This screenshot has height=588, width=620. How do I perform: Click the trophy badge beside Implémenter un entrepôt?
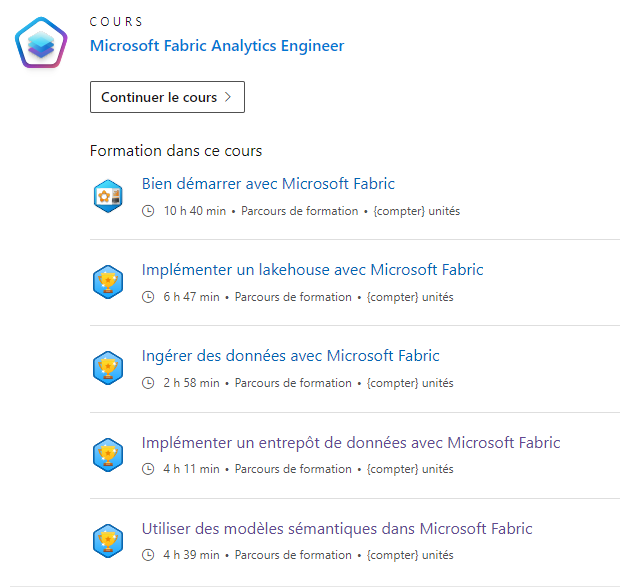[x=108, y=455]
